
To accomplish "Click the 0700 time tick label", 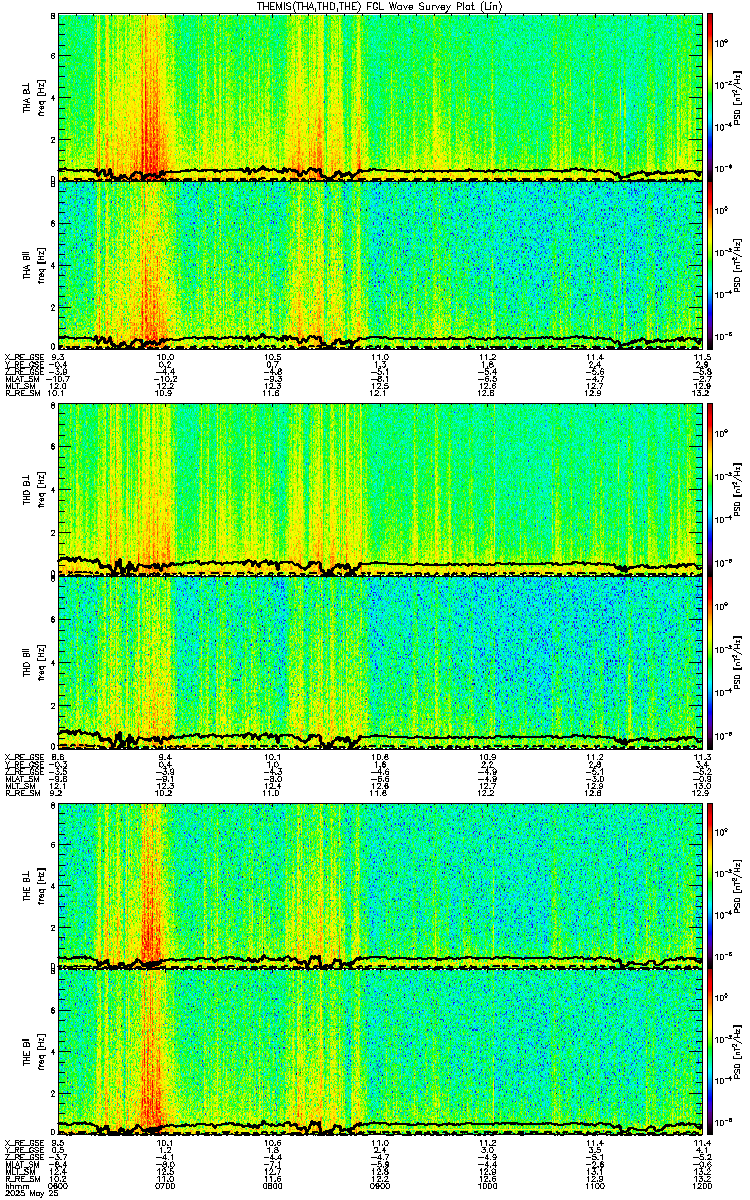I will click(x=166, y=1186).
